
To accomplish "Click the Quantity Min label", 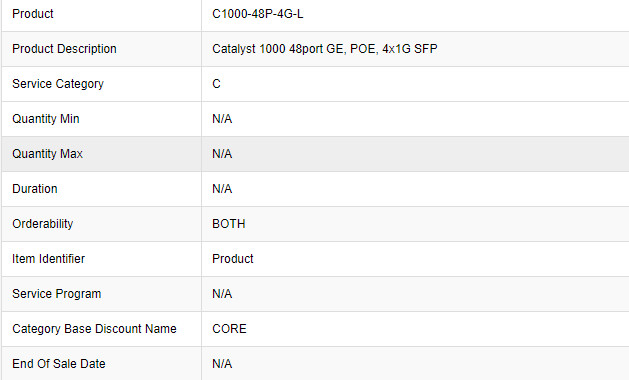I will [46, 118].
